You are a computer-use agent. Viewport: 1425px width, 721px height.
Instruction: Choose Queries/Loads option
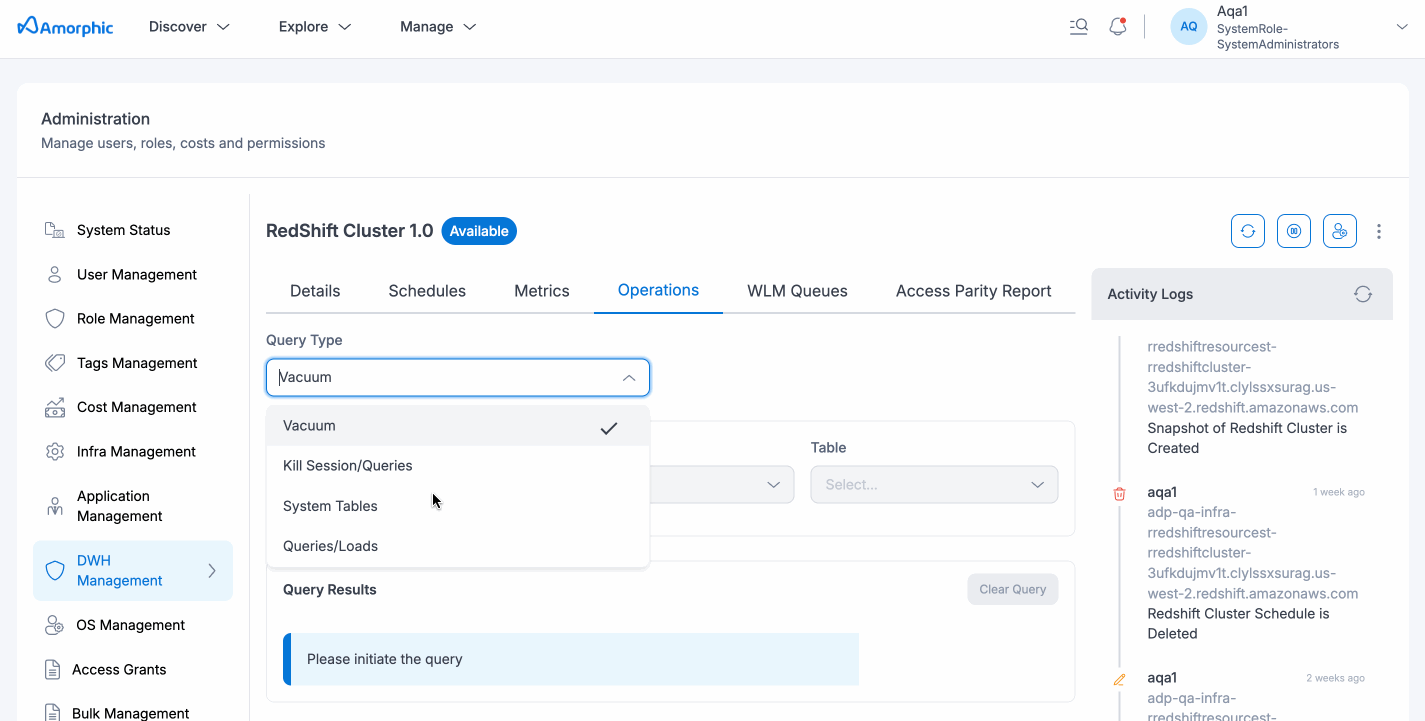[458, 546]
